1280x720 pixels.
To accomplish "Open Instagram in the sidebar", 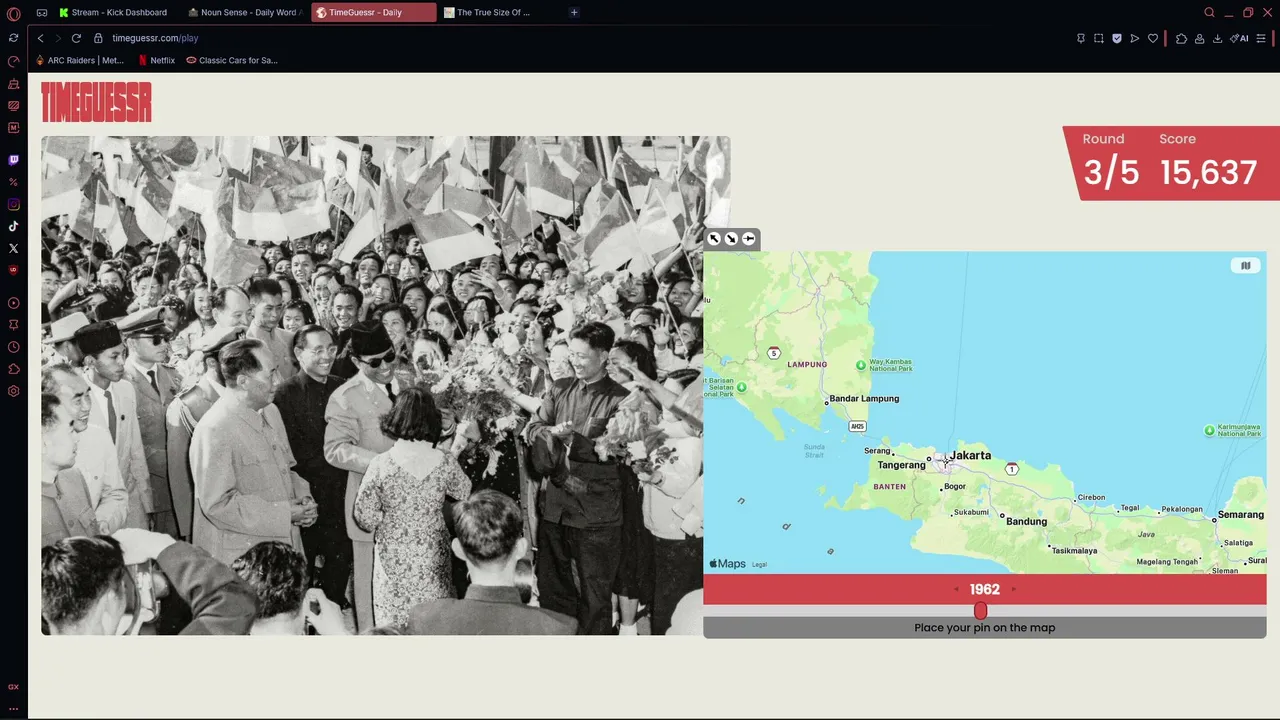I will [x=13, y=204].
